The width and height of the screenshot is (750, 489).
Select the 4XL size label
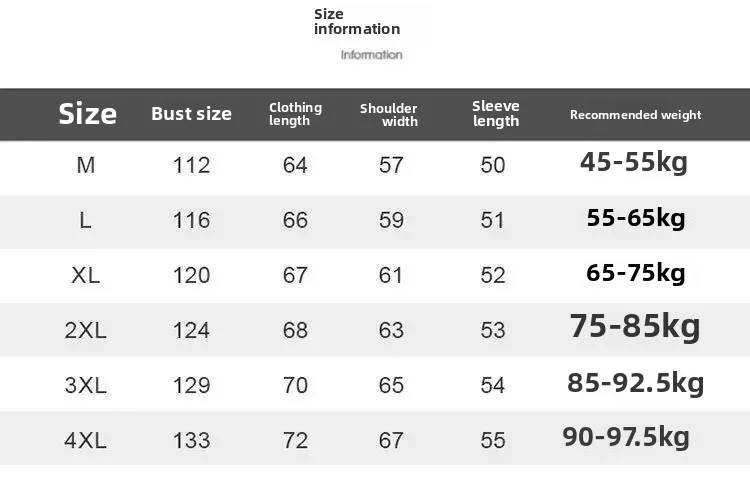pyautogui.click(x=86, y=439)
